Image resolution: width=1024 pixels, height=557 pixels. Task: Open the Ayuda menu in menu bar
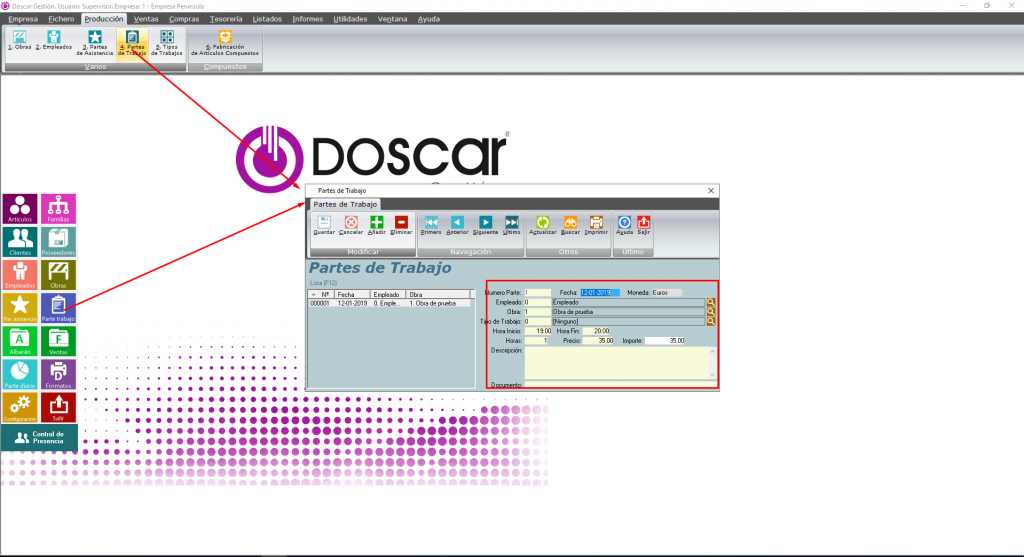(428, 19)
